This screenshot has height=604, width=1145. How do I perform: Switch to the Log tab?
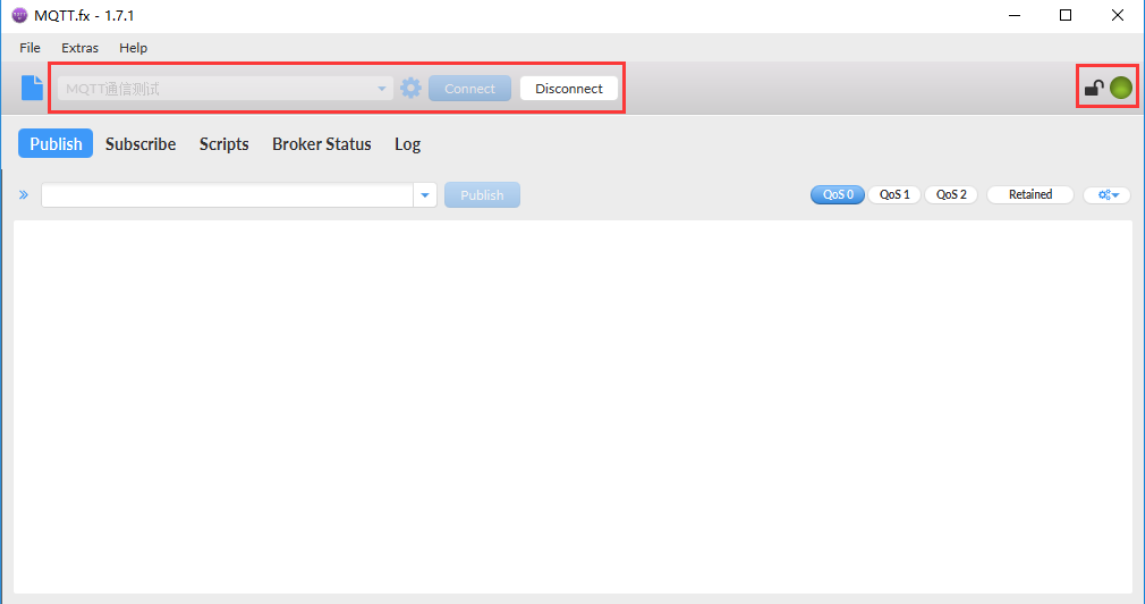tap(407, 144)
